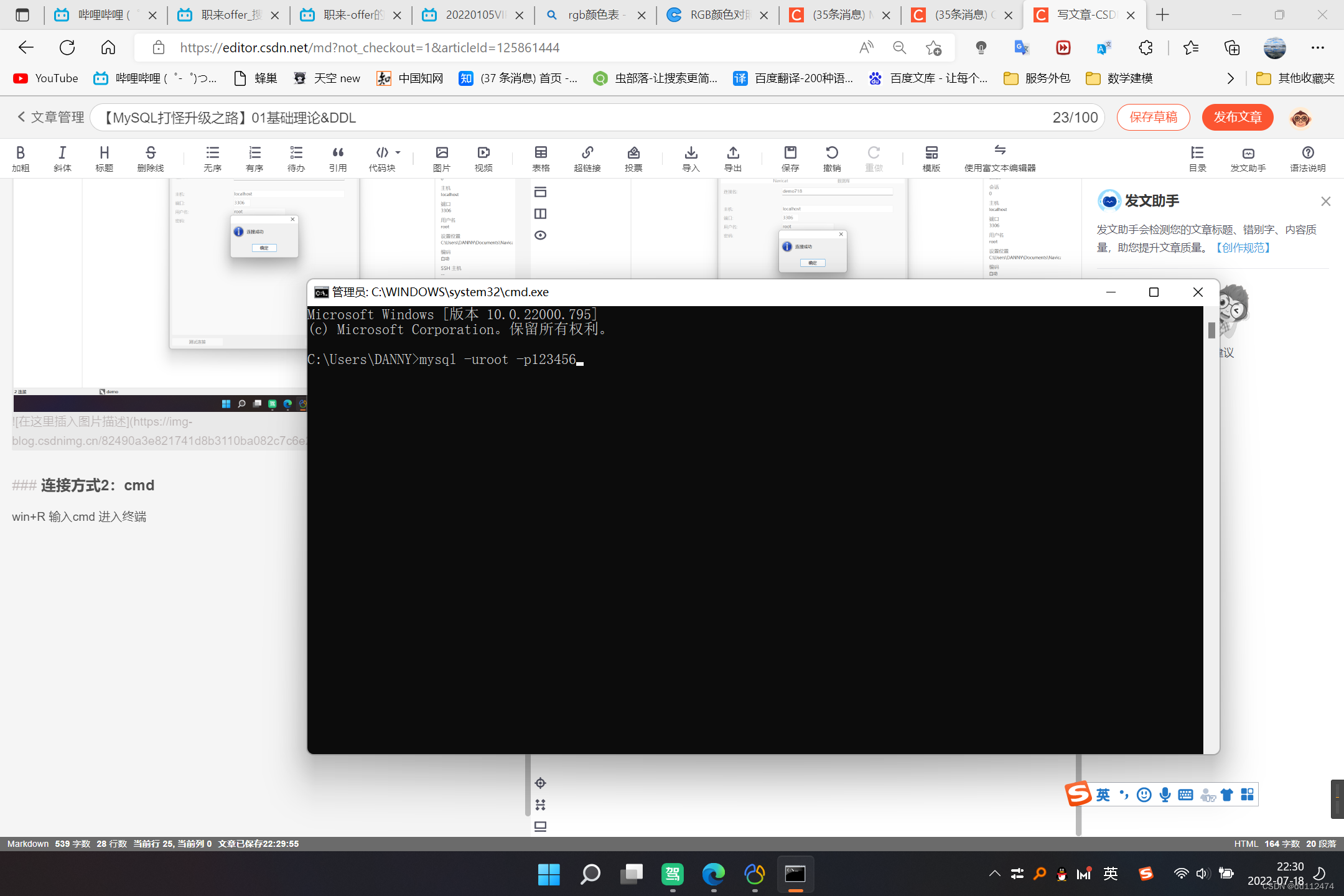Viewport: 1344px width, 896px height.
Task: Click the cmd window vertical scrollbar thumb
Action: coord(1211,330)
